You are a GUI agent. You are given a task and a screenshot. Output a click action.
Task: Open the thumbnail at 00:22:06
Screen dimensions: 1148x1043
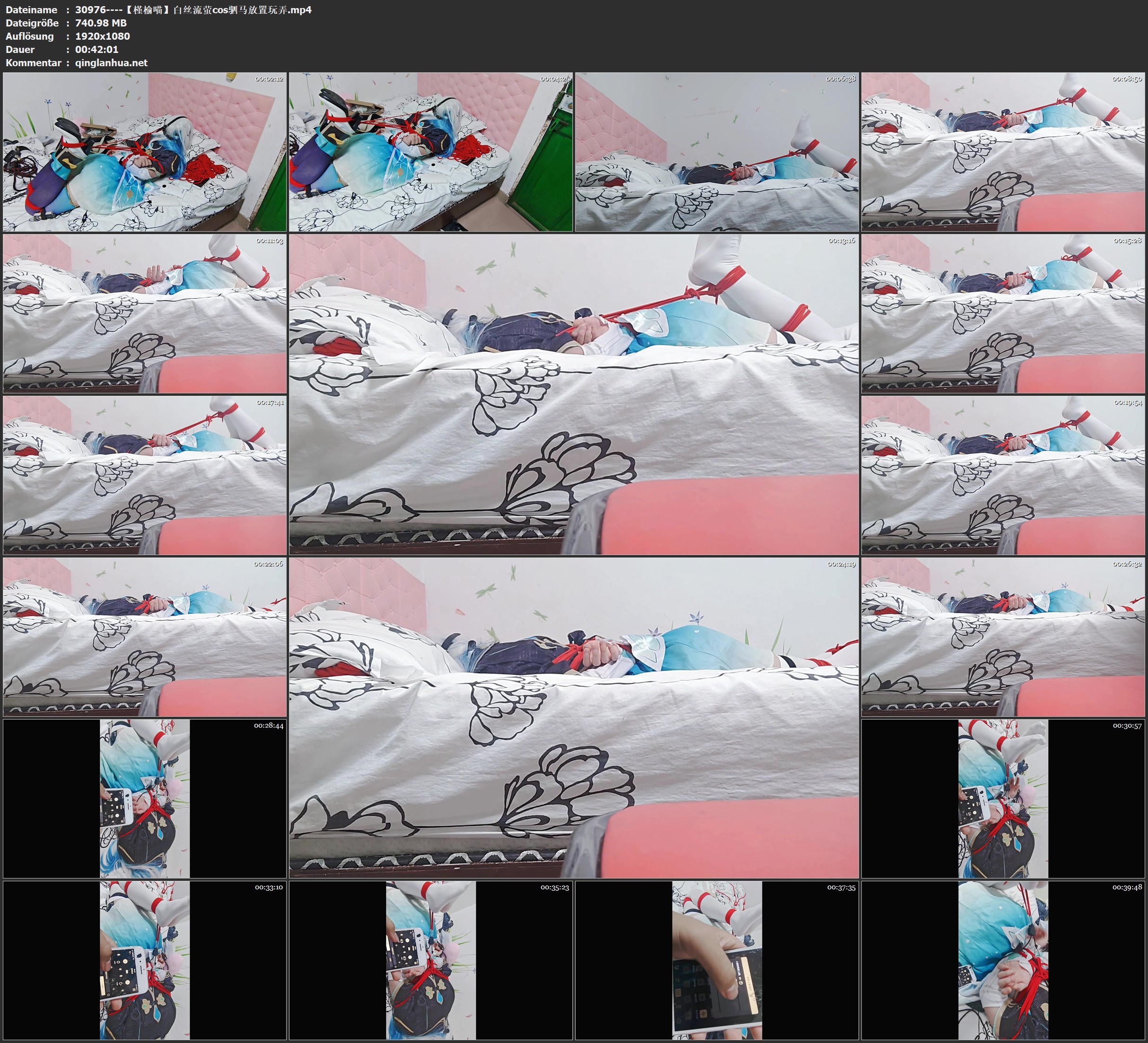[x=145, y=636]
